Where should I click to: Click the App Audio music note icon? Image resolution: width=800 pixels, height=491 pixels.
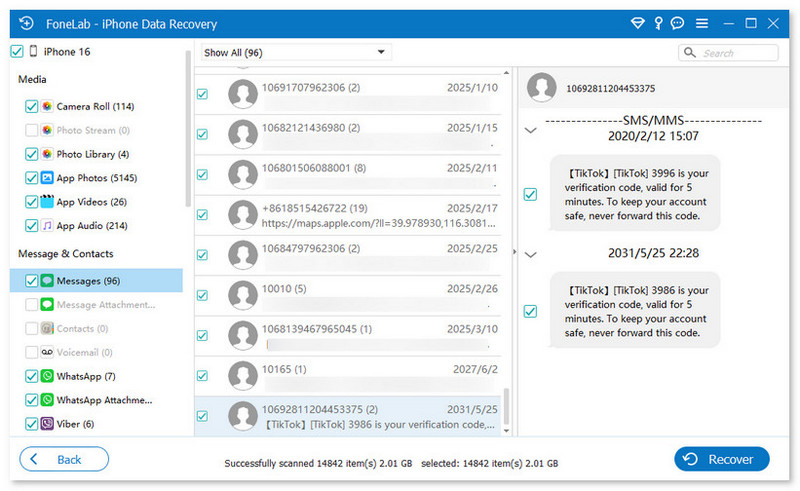[47, 225]
